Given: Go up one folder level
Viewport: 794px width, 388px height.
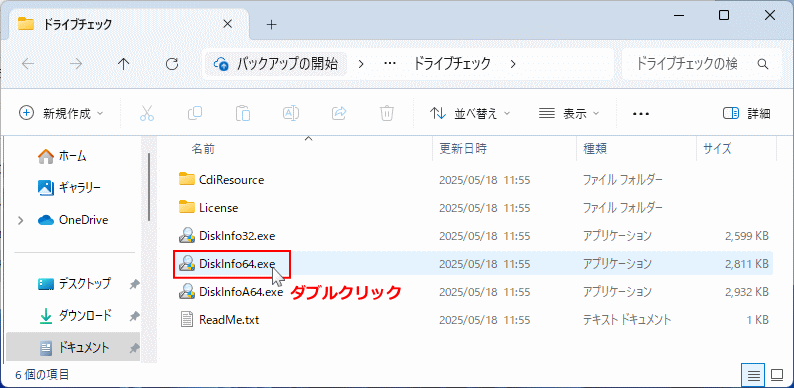Looking at the screenshot, I should pos(124,64).
